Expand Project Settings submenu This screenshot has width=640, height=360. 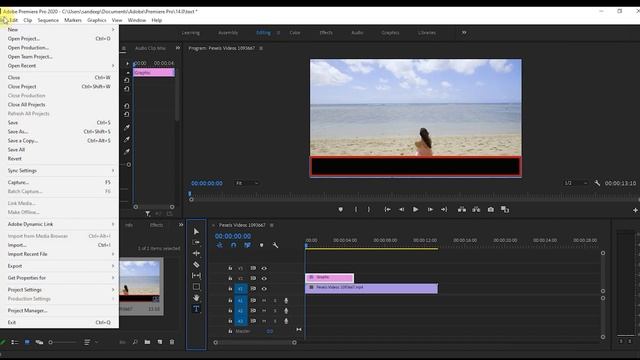pos(60,289)
